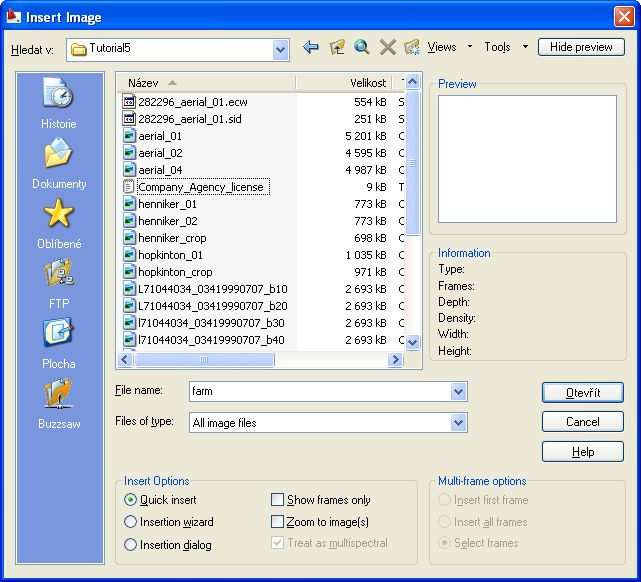Expand the Hledat v folder dropdown

280,49
